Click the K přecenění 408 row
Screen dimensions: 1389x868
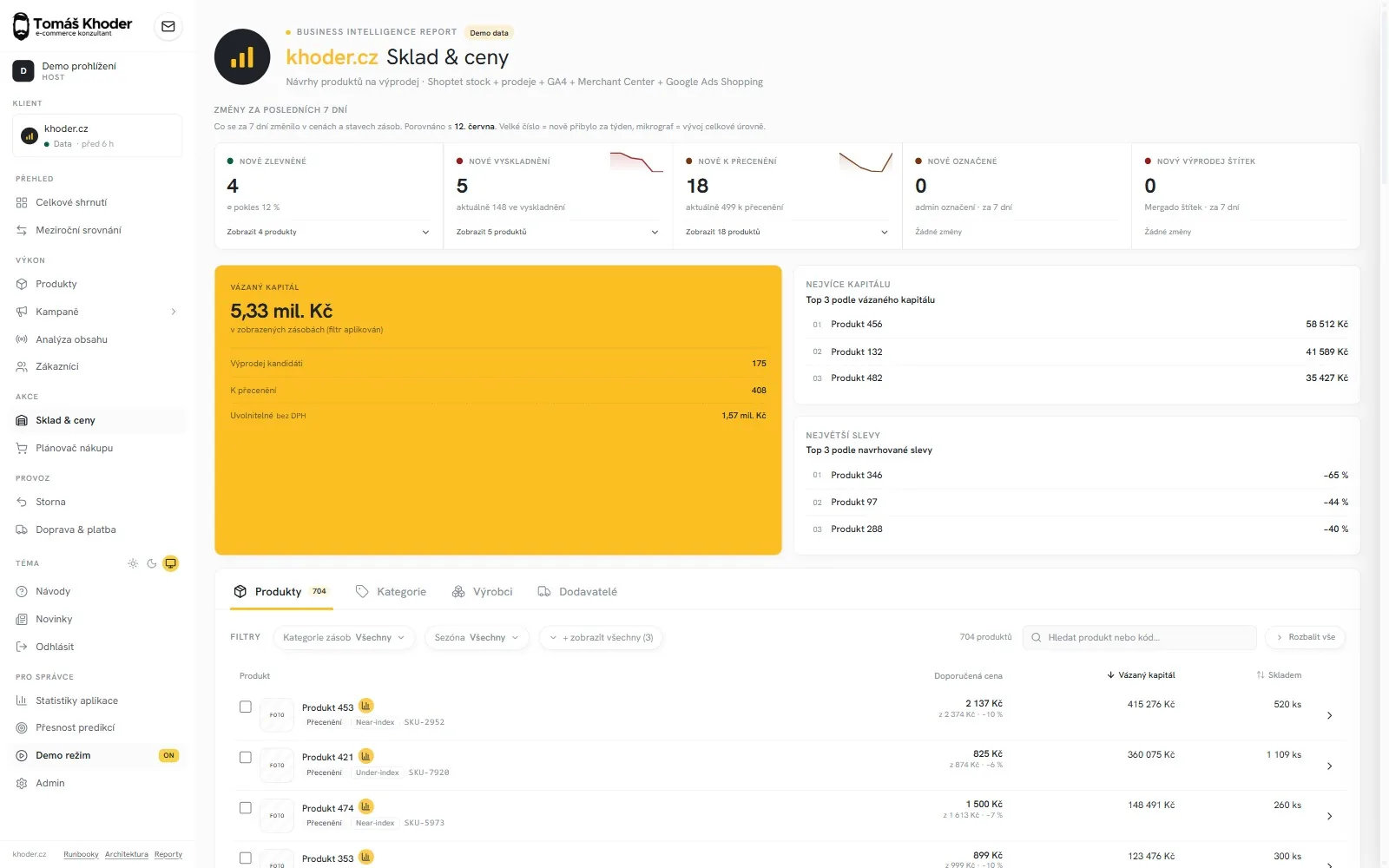(x=498, y=391)
